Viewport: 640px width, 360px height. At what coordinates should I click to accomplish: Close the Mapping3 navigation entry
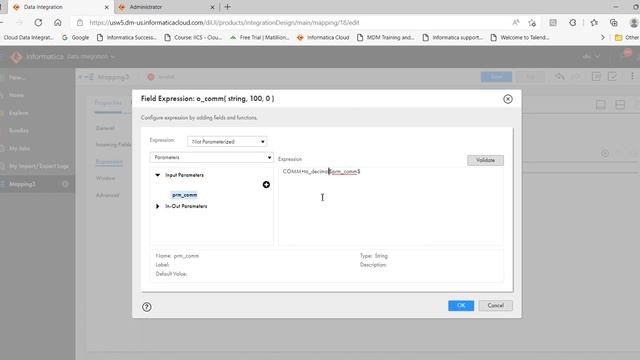point(65,184)
